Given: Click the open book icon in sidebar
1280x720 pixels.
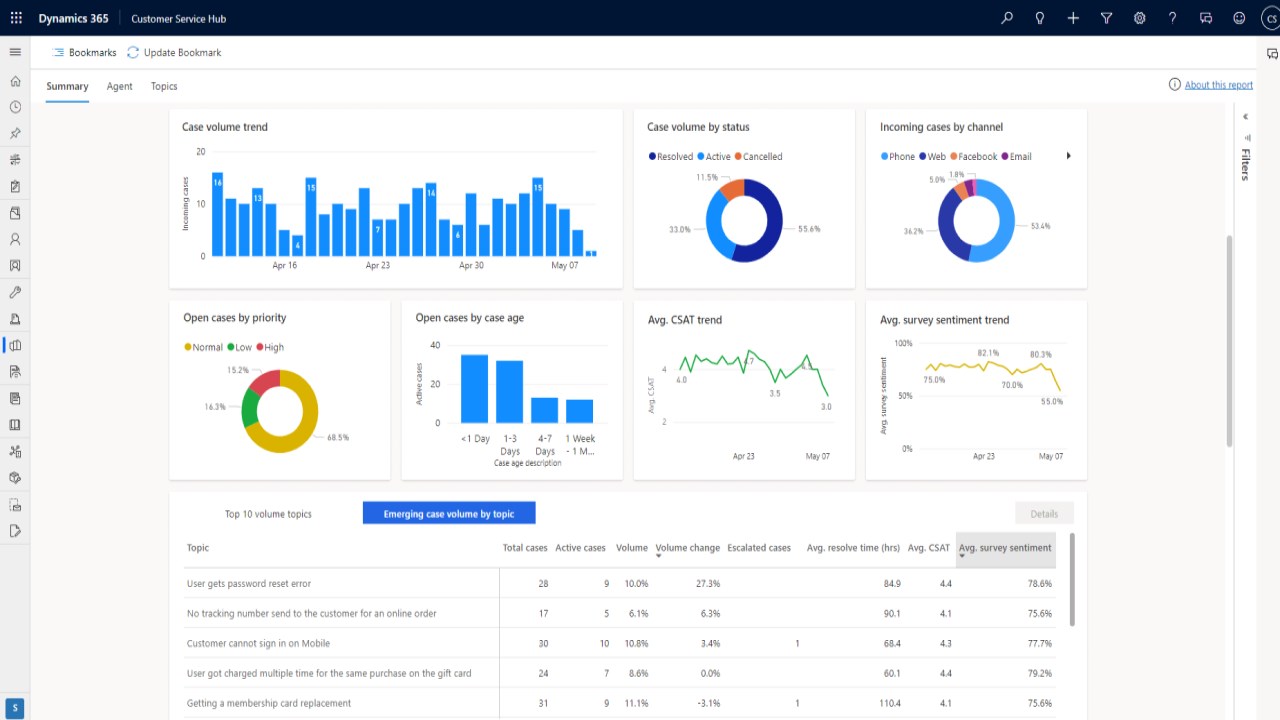Looking at the screenshot, I should [x=15, y=425].
